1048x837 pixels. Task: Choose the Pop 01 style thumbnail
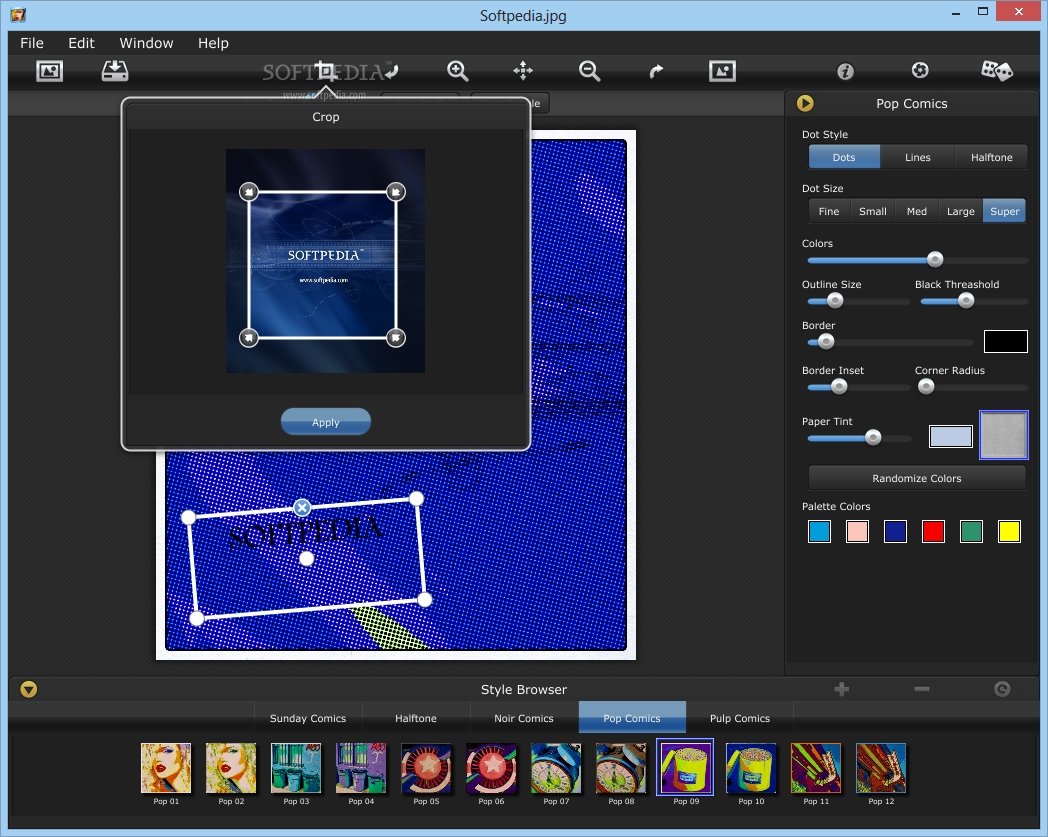click(x=166, y=767)
